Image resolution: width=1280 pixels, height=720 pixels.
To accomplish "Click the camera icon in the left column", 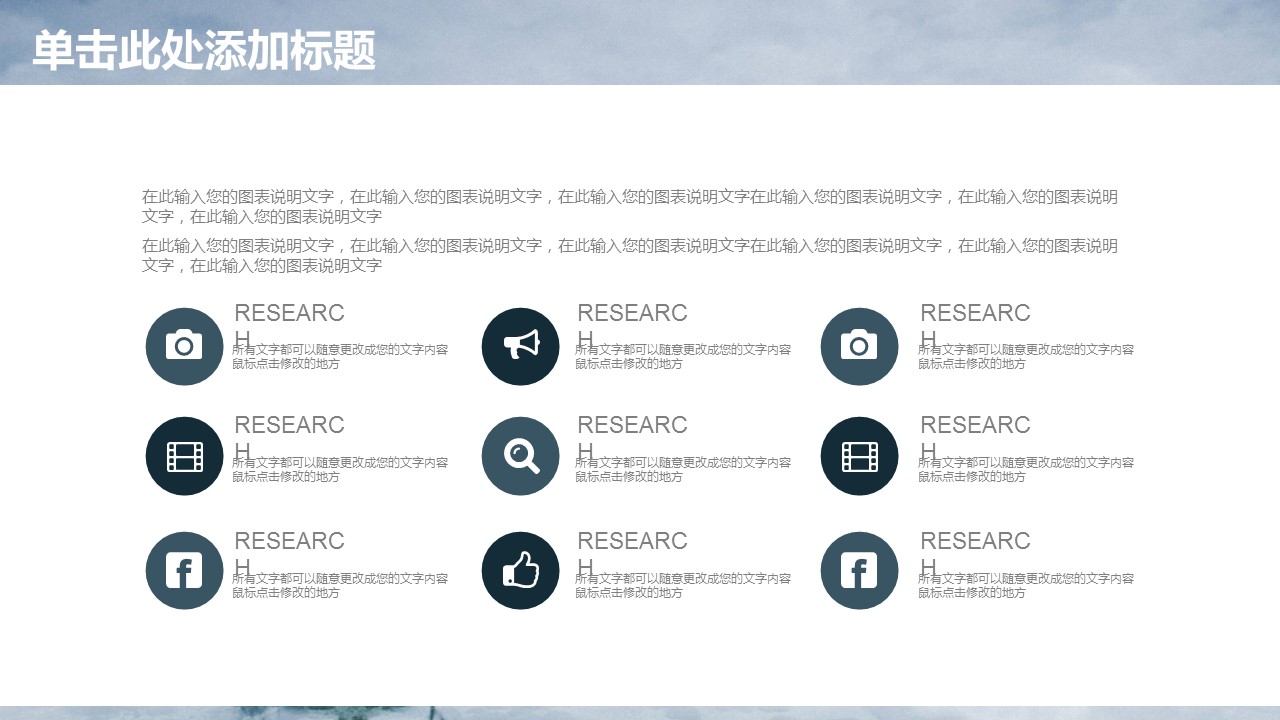I will [x=184, y=346].
